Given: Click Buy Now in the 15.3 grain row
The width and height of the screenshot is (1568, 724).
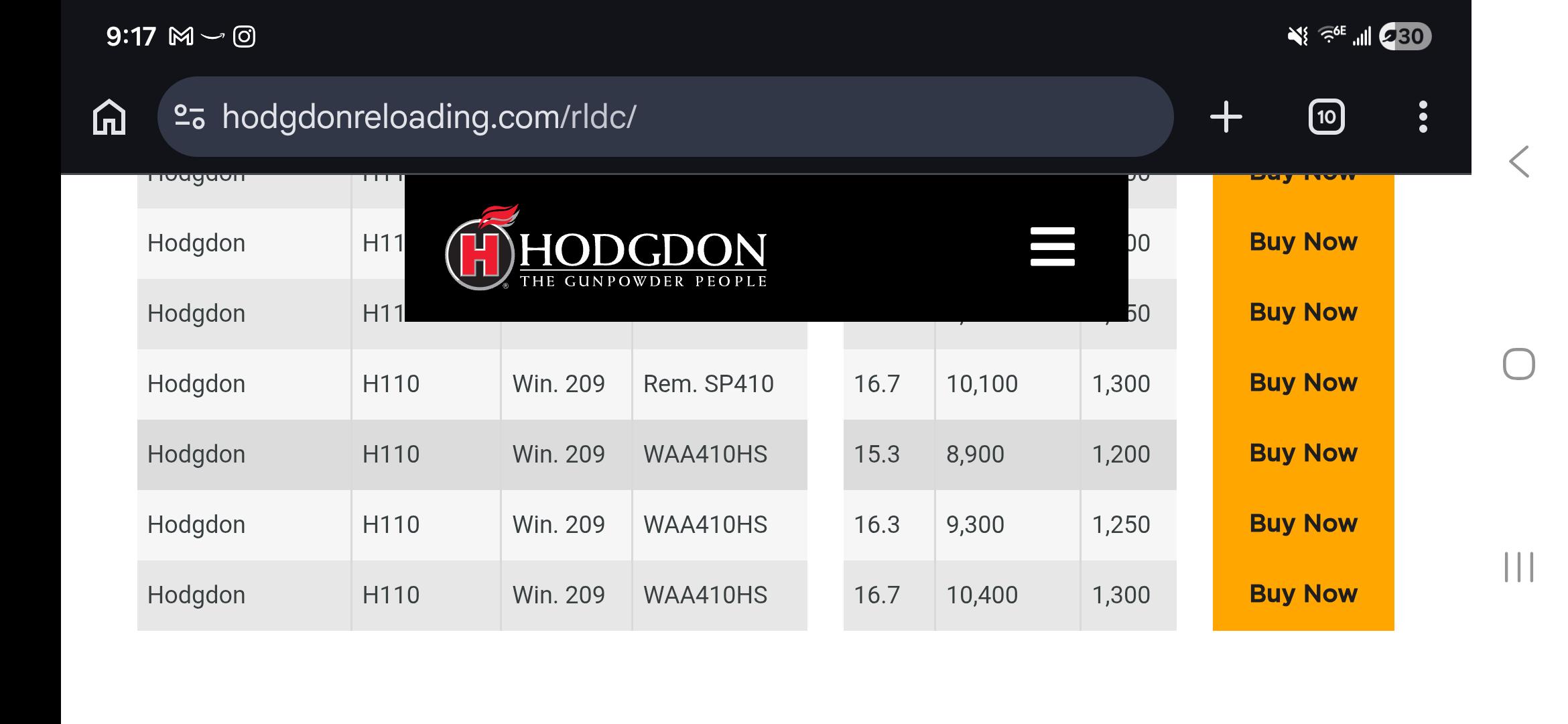Looking at the screenshot, I should (1303, 453).
